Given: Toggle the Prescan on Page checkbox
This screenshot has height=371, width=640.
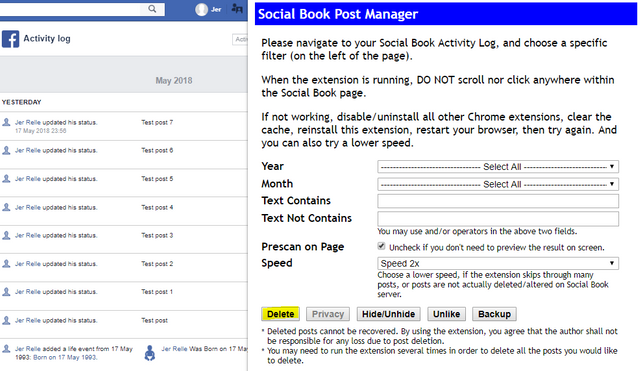Looking at the screenshot, I should 381,246.
